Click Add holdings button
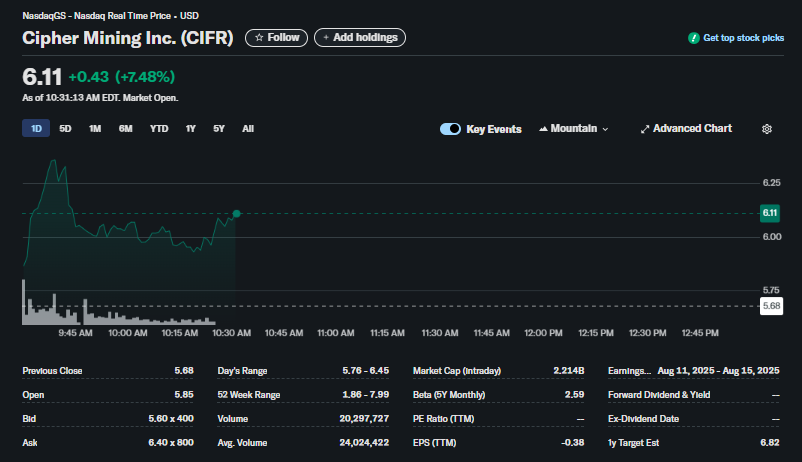802x462 pixels. pos(360,37)
